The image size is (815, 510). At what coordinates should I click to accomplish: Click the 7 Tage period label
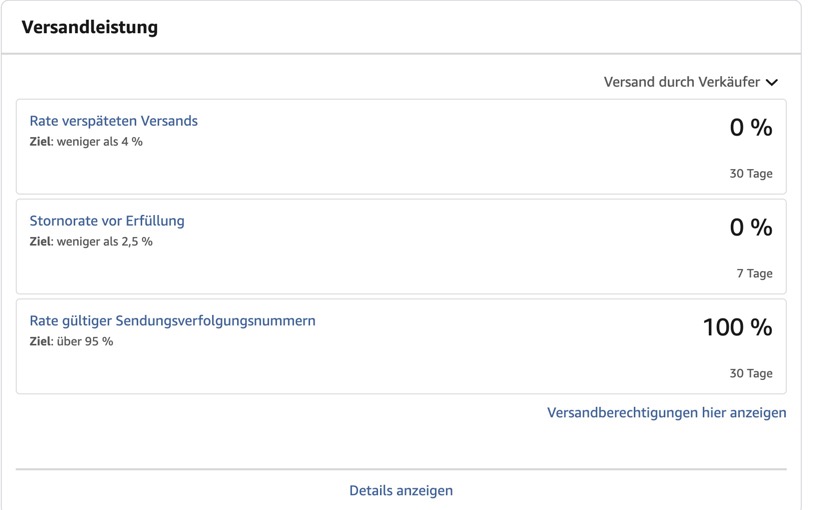(x=754, y=273)
